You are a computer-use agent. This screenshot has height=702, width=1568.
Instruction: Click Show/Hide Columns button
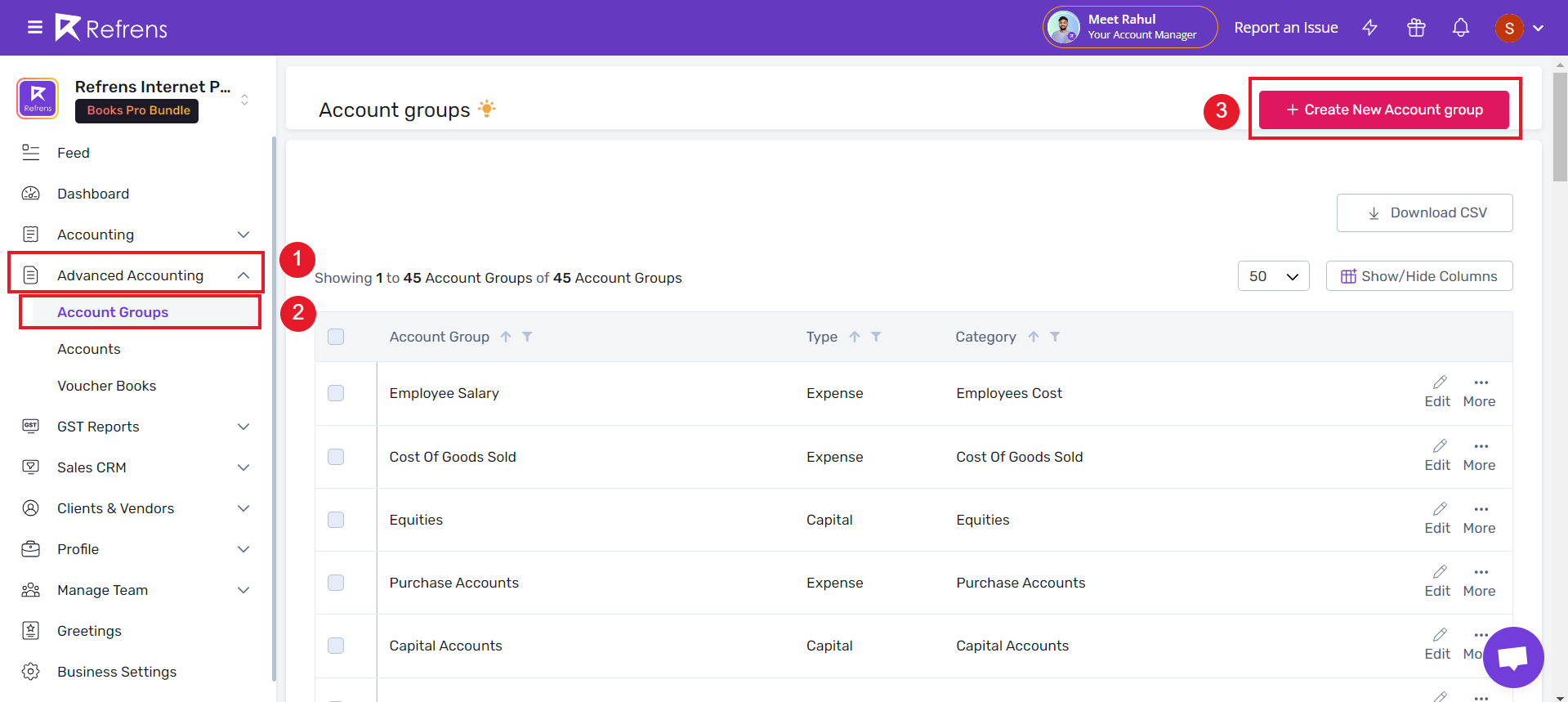(1419, 276)
